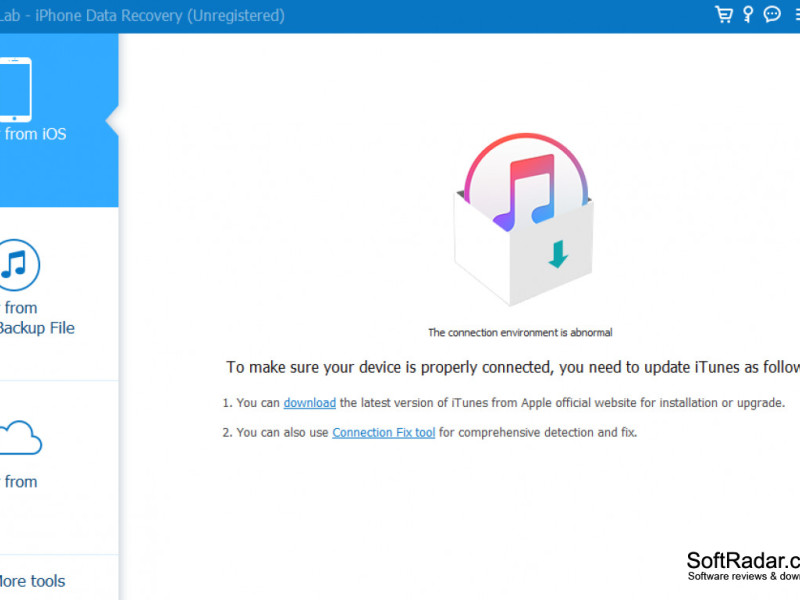Open the Connection Fix tool link
Image resolution: width=800 pixels, height=600 pixels.
click(x=384, y=432)
